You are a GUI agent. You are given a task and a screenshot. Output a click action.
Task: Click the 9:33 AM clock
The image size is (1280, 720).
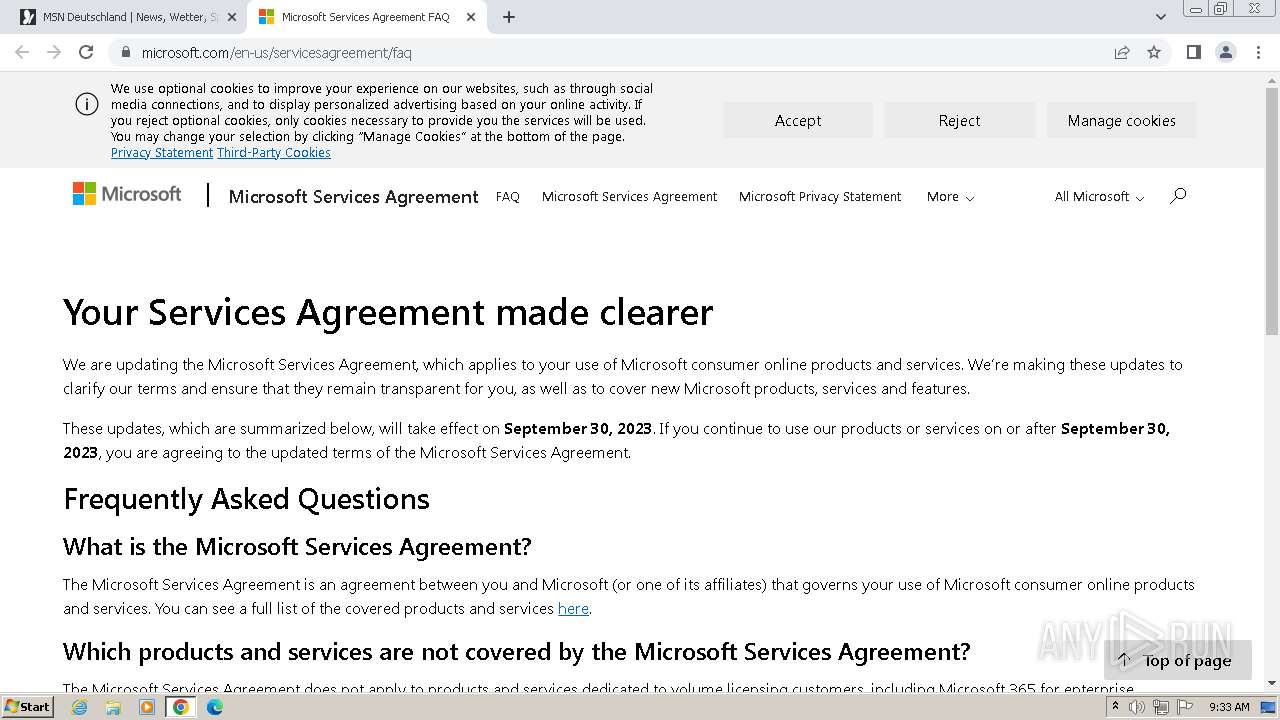tap(1229, 707)
